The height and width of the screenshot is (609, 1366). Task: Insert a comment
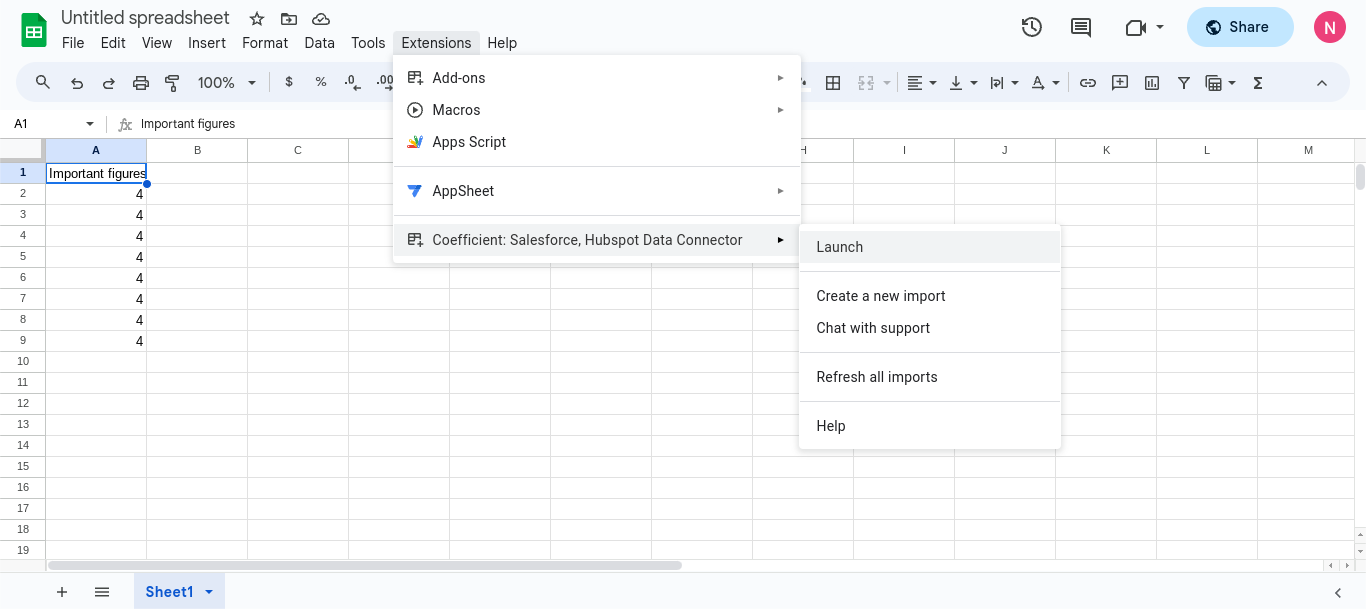pyautogui.click(x=1119, y=83)
